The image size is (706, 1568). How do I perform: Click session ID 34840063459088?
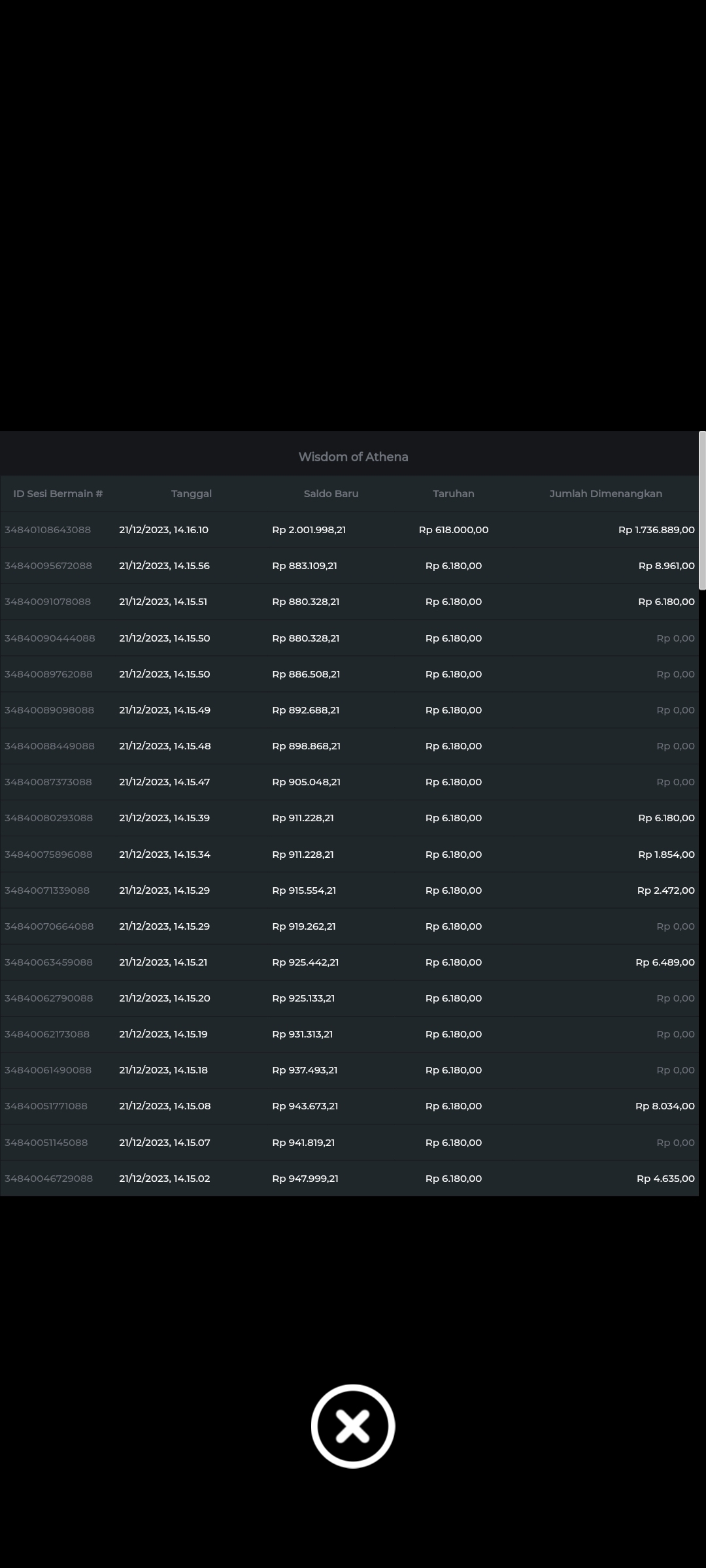48,962
